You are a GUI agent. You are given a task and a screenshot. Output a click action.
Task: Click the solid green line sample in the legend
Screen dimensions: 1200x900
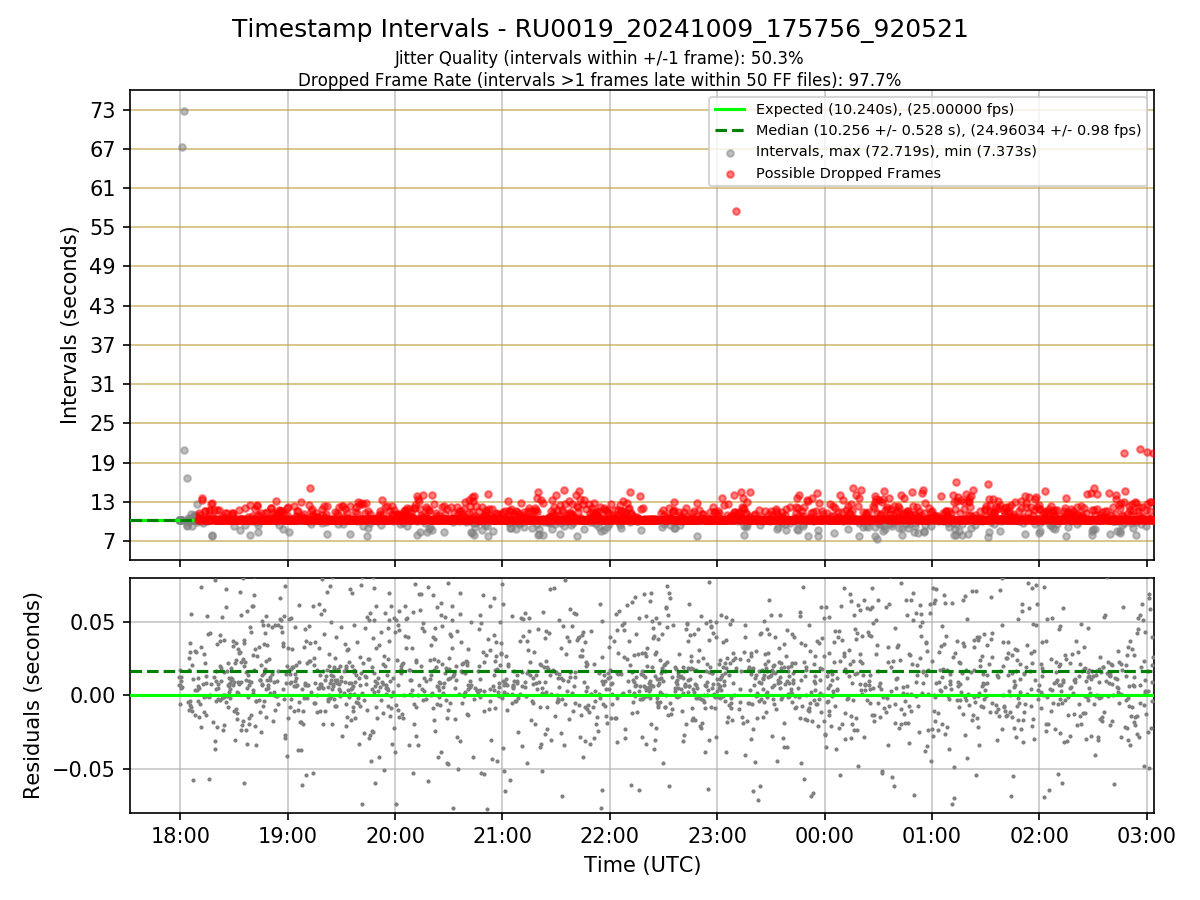(731, 109)
